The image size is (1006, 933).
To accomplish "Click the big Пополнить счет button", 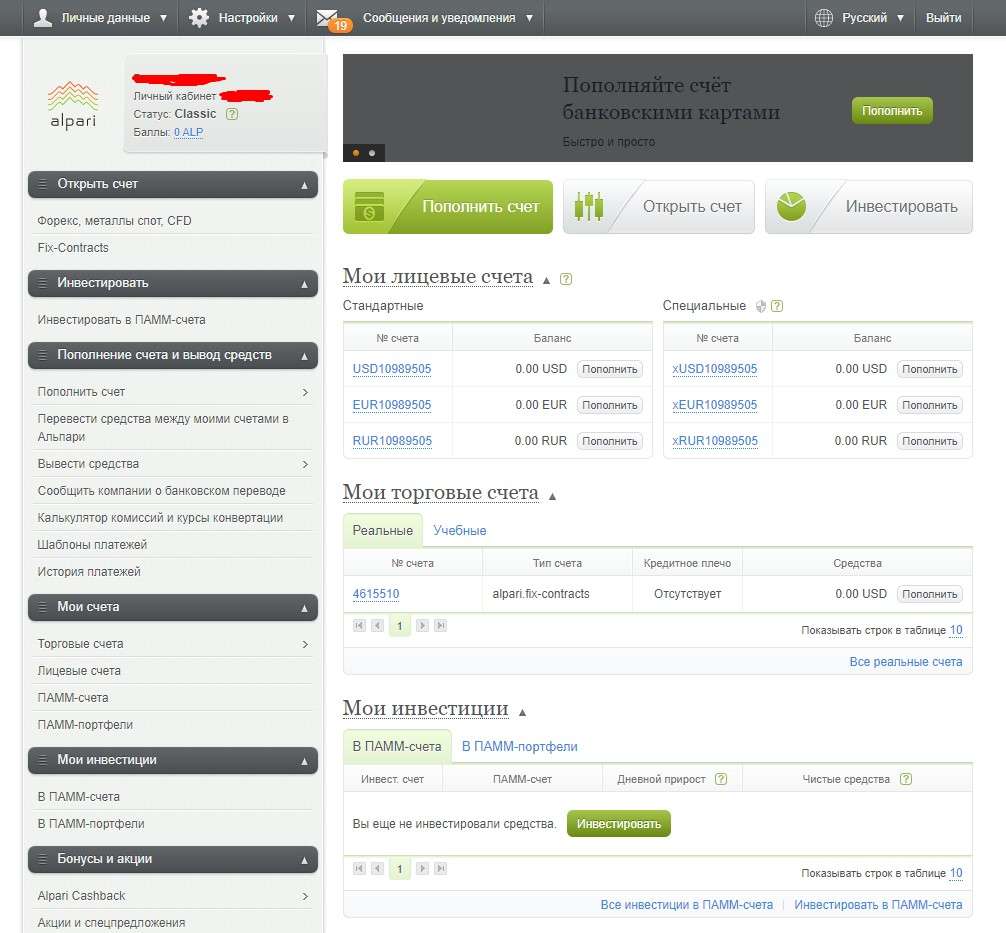I will coord(448,207).
